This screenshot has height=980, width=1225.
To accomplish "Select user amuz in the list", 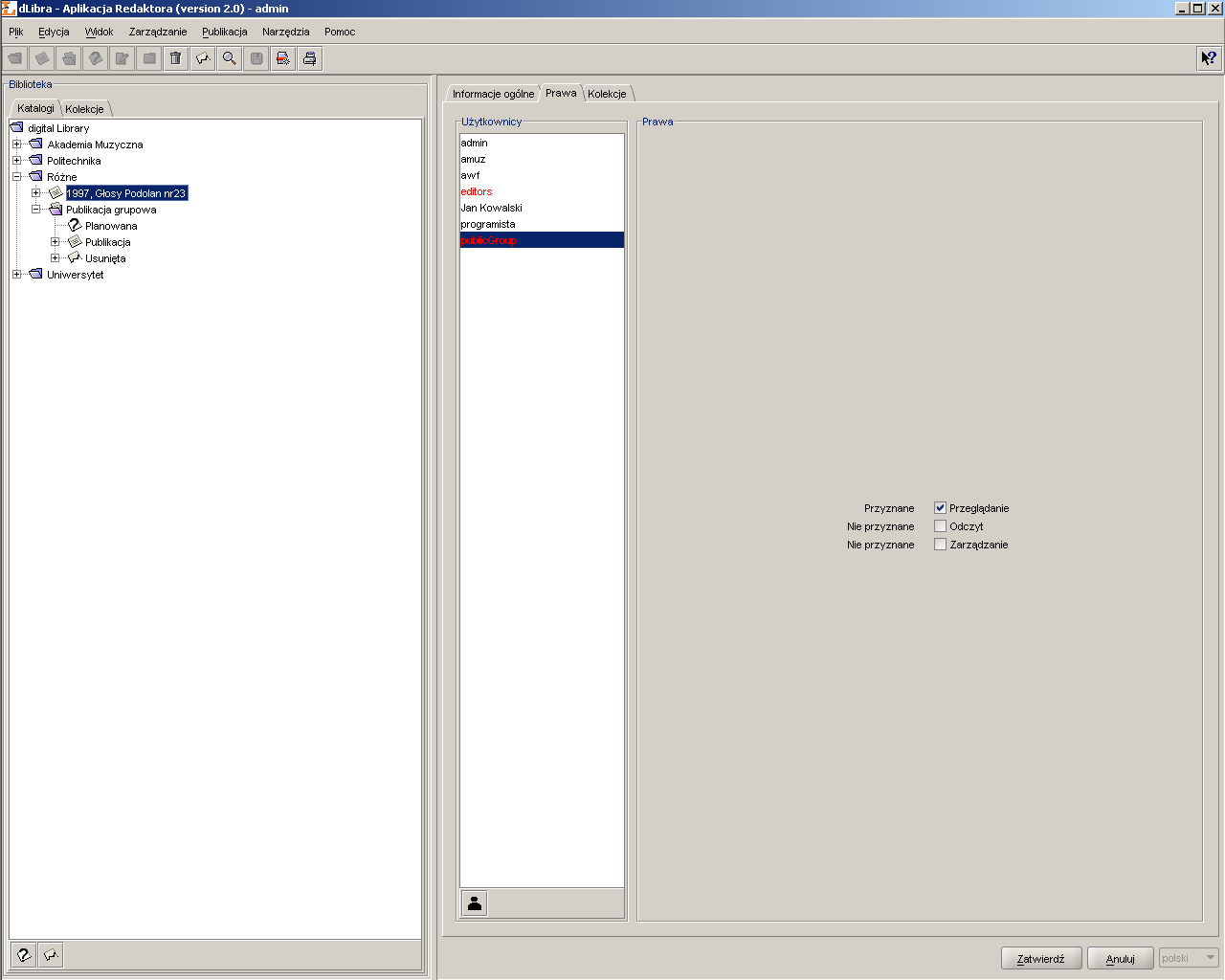I will click(x=542, y=159).
